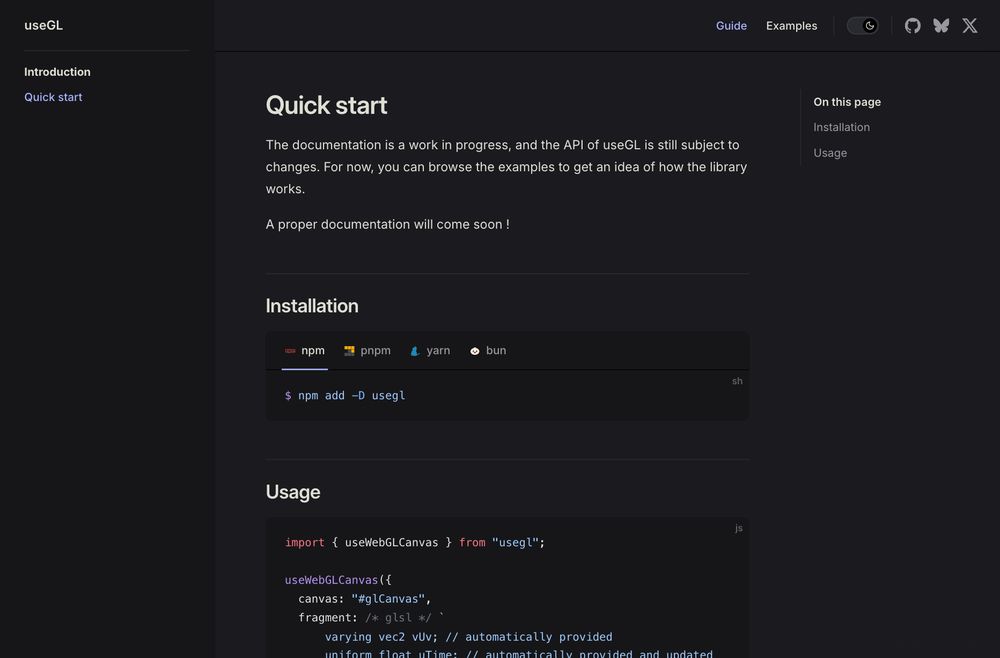Open Quick start in the sidebar
1000x658 pixels.
53,97
